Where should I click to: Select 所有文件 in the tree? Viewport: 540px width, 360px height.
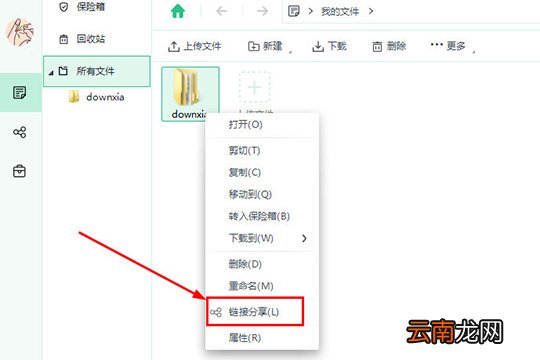(97, 71)
